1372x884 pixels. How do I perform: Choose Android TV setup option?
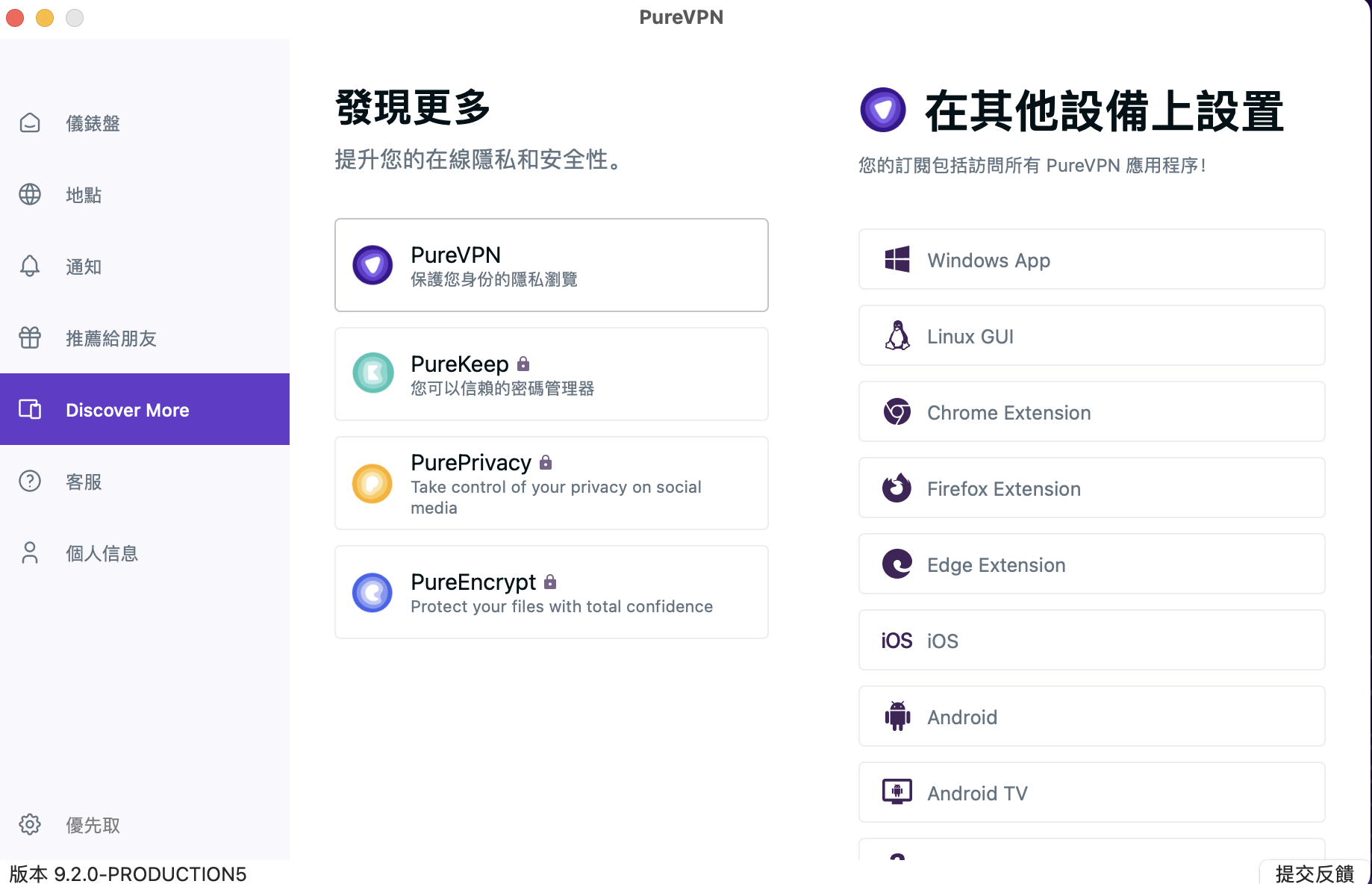tap(1092, 792)
